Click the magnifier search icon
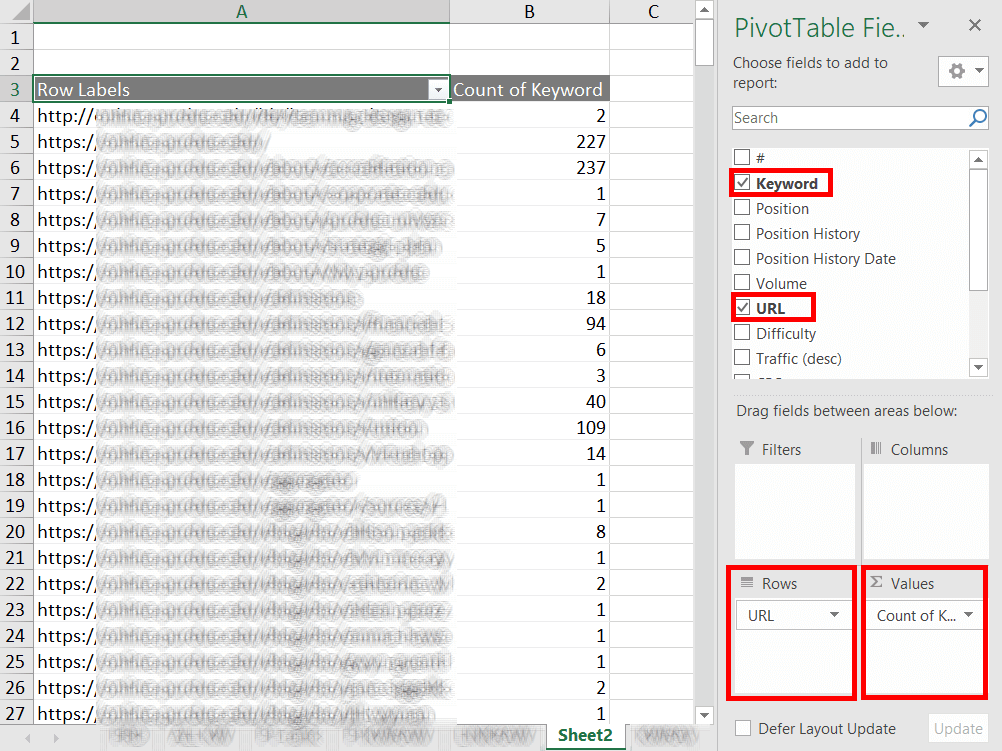Image resolution: width=1002 pixels, height=751 pixels. 977,118
